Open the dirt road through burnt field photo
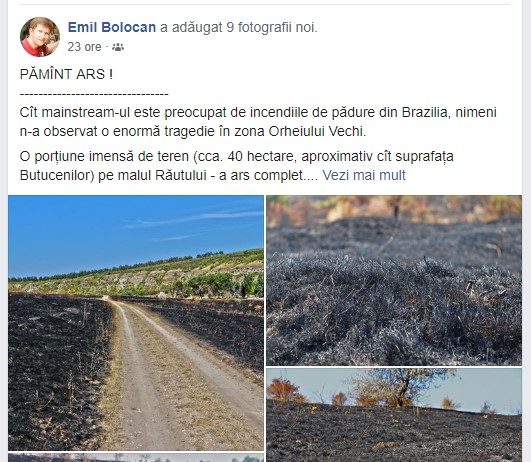The width and height of the screenshot is (531, 462). pos(136,323)
